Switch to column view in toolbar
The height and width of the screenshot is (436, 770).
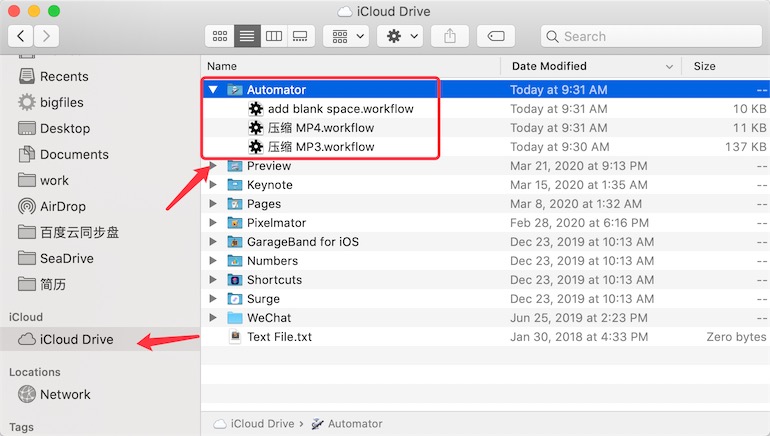(272, 36)
